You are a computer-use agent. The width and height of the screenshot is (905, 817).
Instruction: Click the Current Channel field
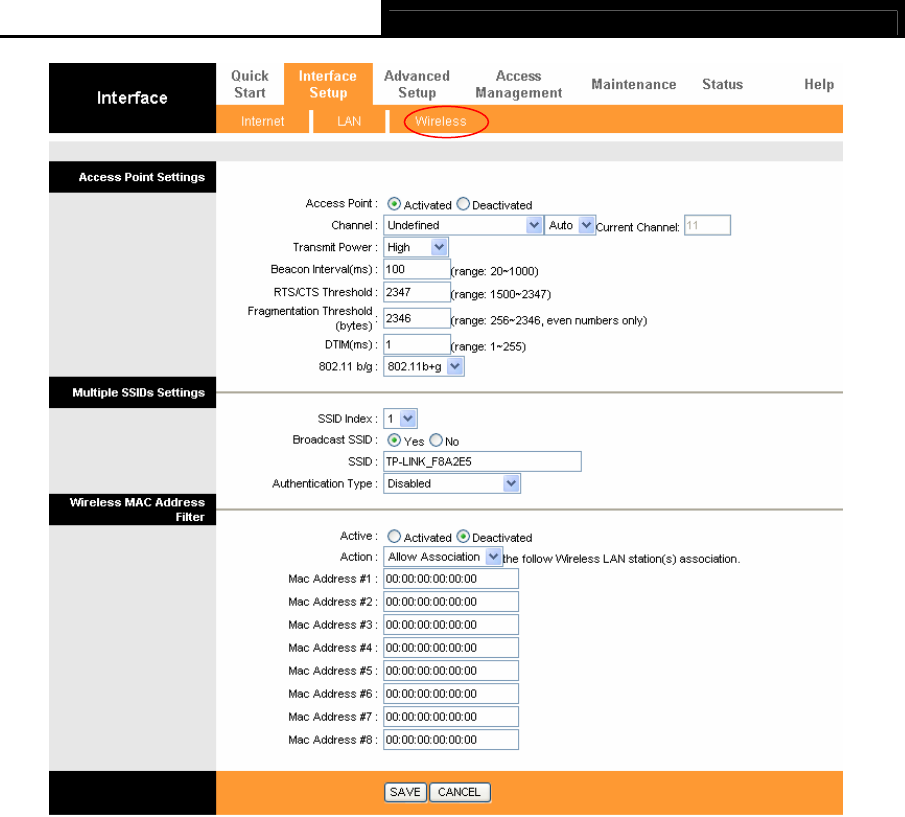tap(707, 225)
